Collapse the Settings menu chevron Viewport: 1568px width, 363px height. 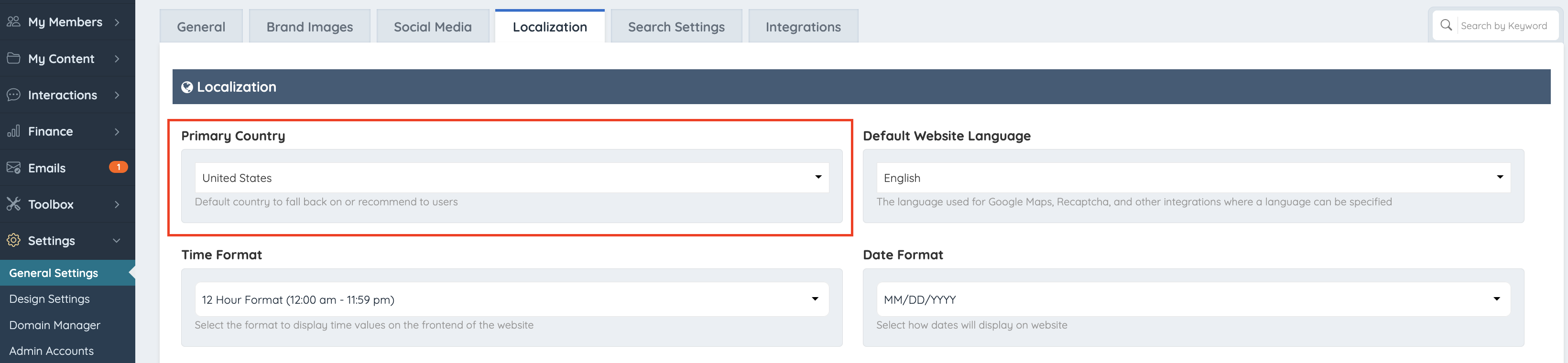click(116, 241)
